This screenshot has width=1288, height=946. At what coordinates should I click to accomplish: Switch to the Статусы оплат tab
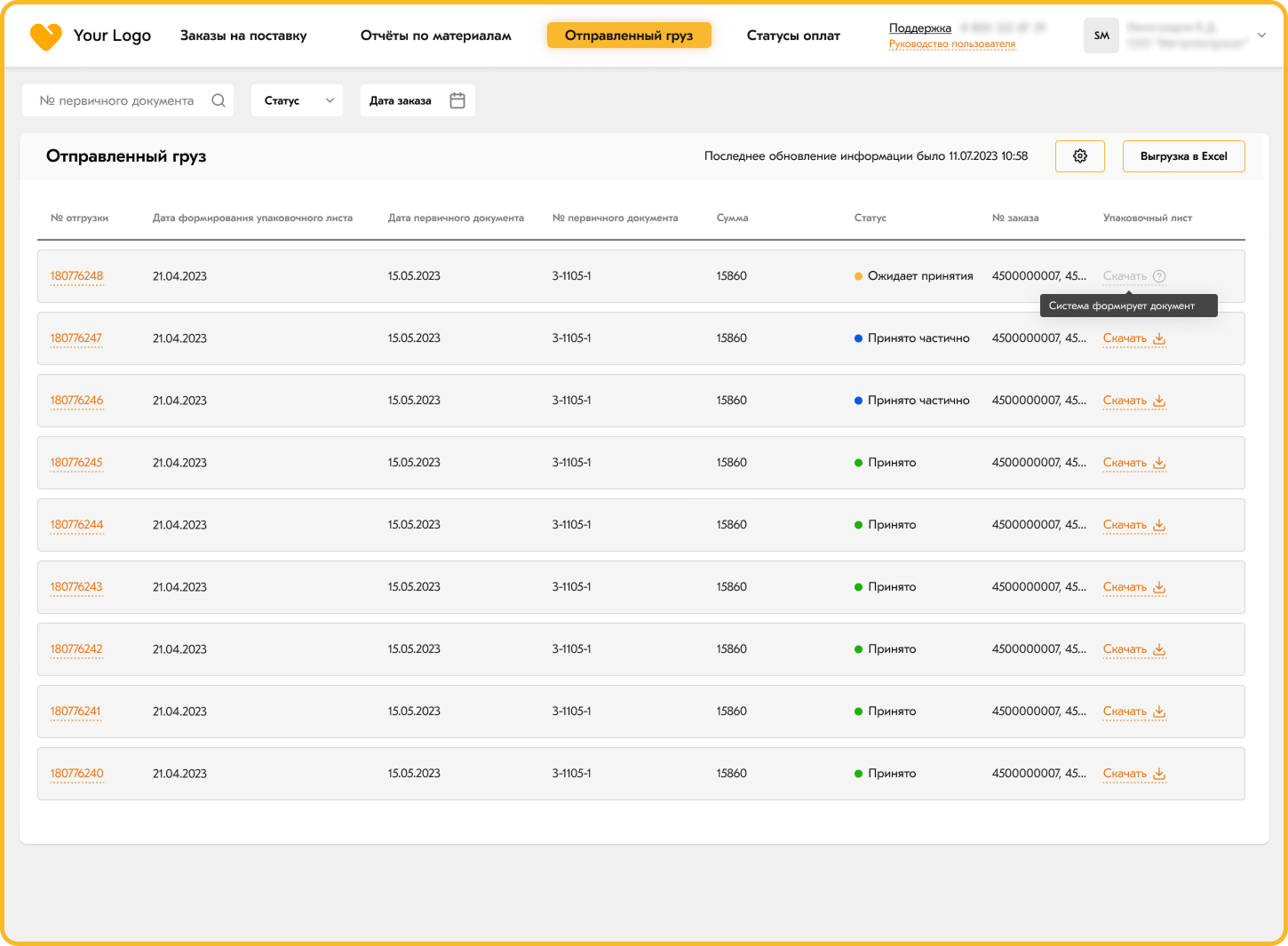click(x=793, y=36)
